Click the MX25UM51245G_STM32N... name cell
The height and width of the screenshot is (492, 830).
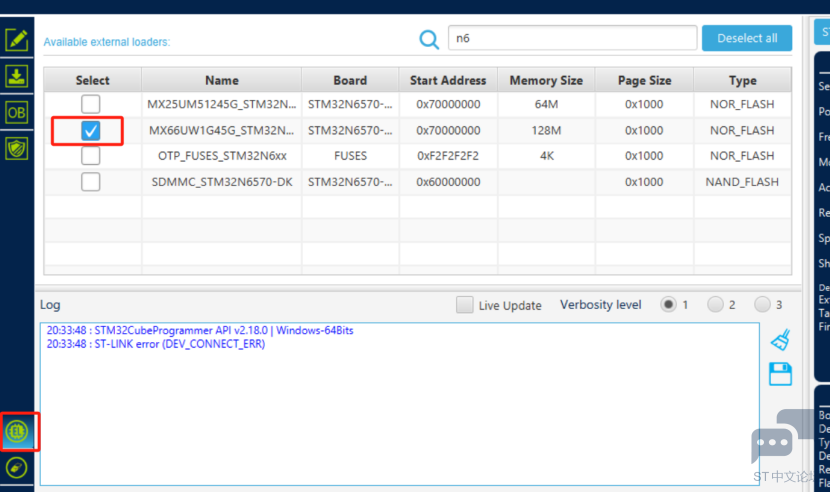pos(222,104)
